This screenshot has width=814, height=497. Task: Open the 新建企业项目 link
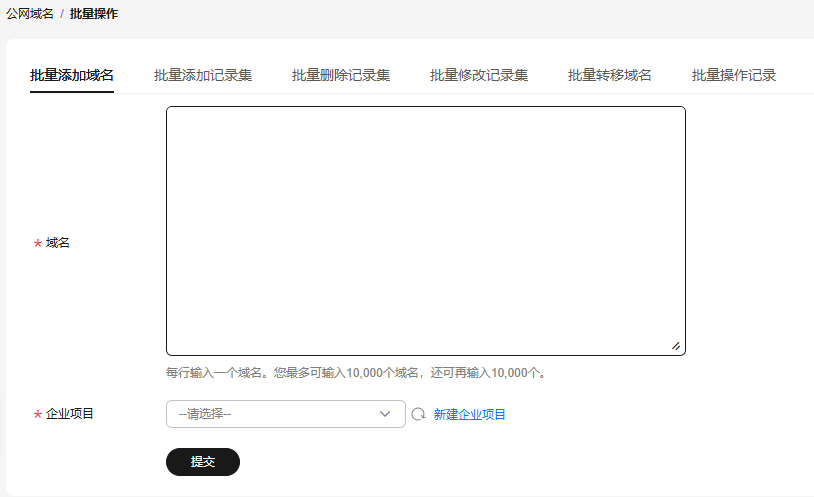[469, 414]
